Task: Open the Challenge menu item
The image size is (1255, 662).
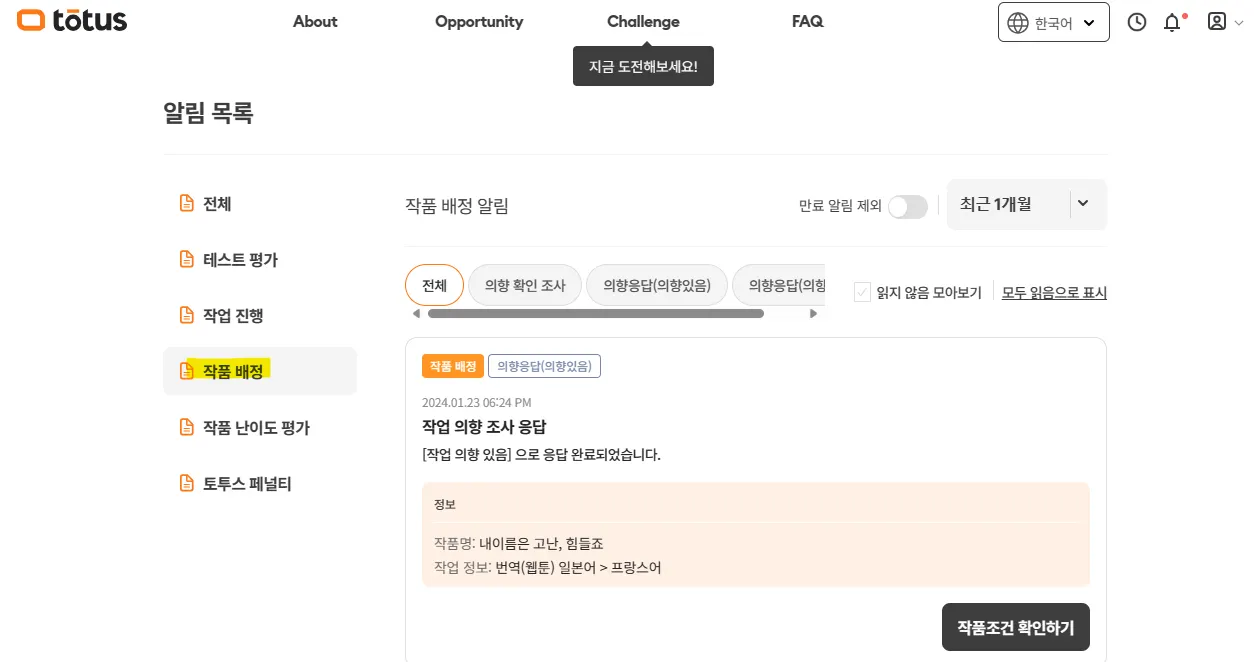Action: point(643,21)
